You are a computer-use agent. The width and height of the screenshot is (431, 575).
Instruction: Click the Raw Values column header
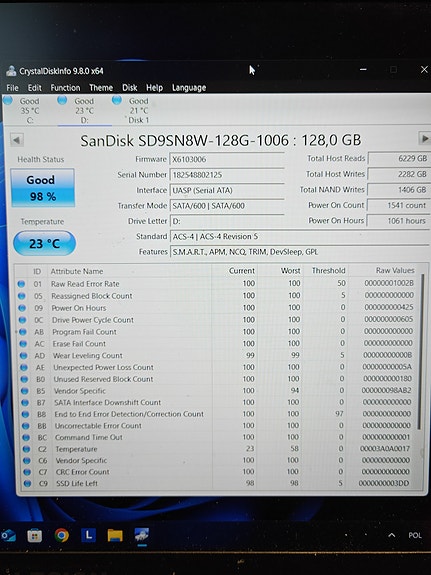coord(395,270)
